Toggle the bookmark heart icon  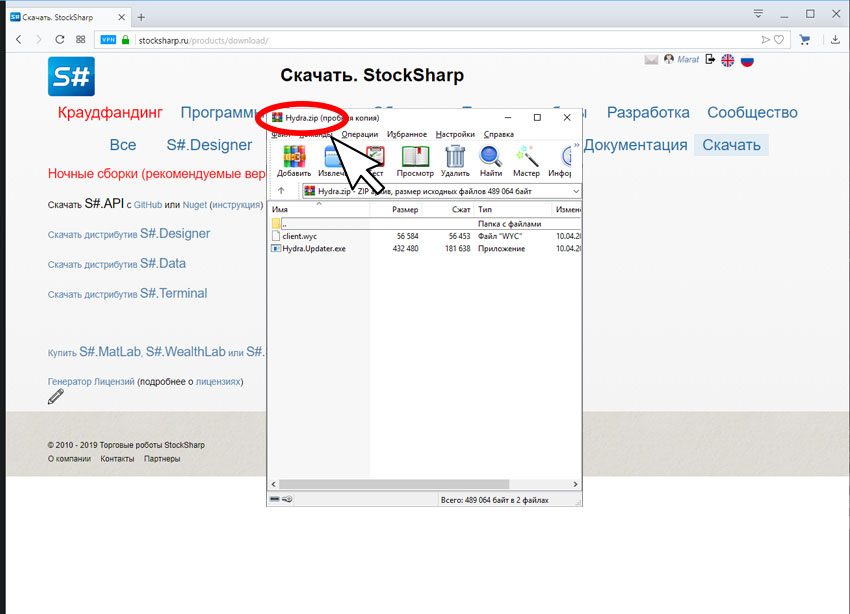tap(779, 40)
